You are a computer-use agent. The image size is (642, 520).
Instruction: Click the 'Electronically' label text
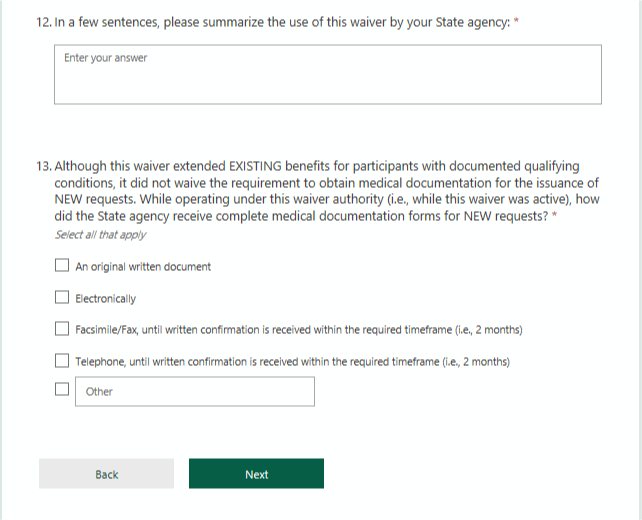(106, 299)
